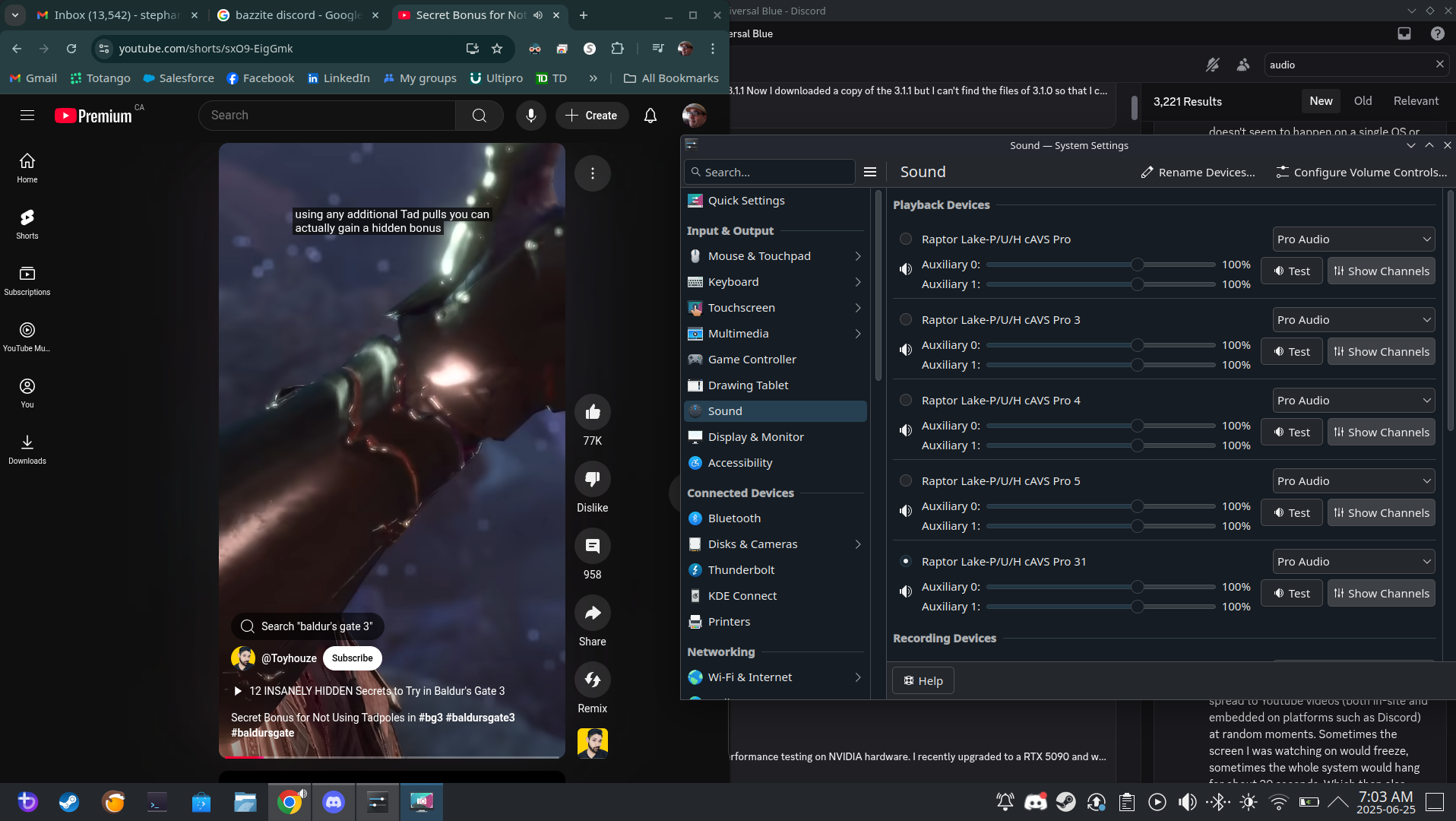Viewport: 1456px width, 821px height.
Task: Remix the YouTube short
Action: (x=593, y=680)
